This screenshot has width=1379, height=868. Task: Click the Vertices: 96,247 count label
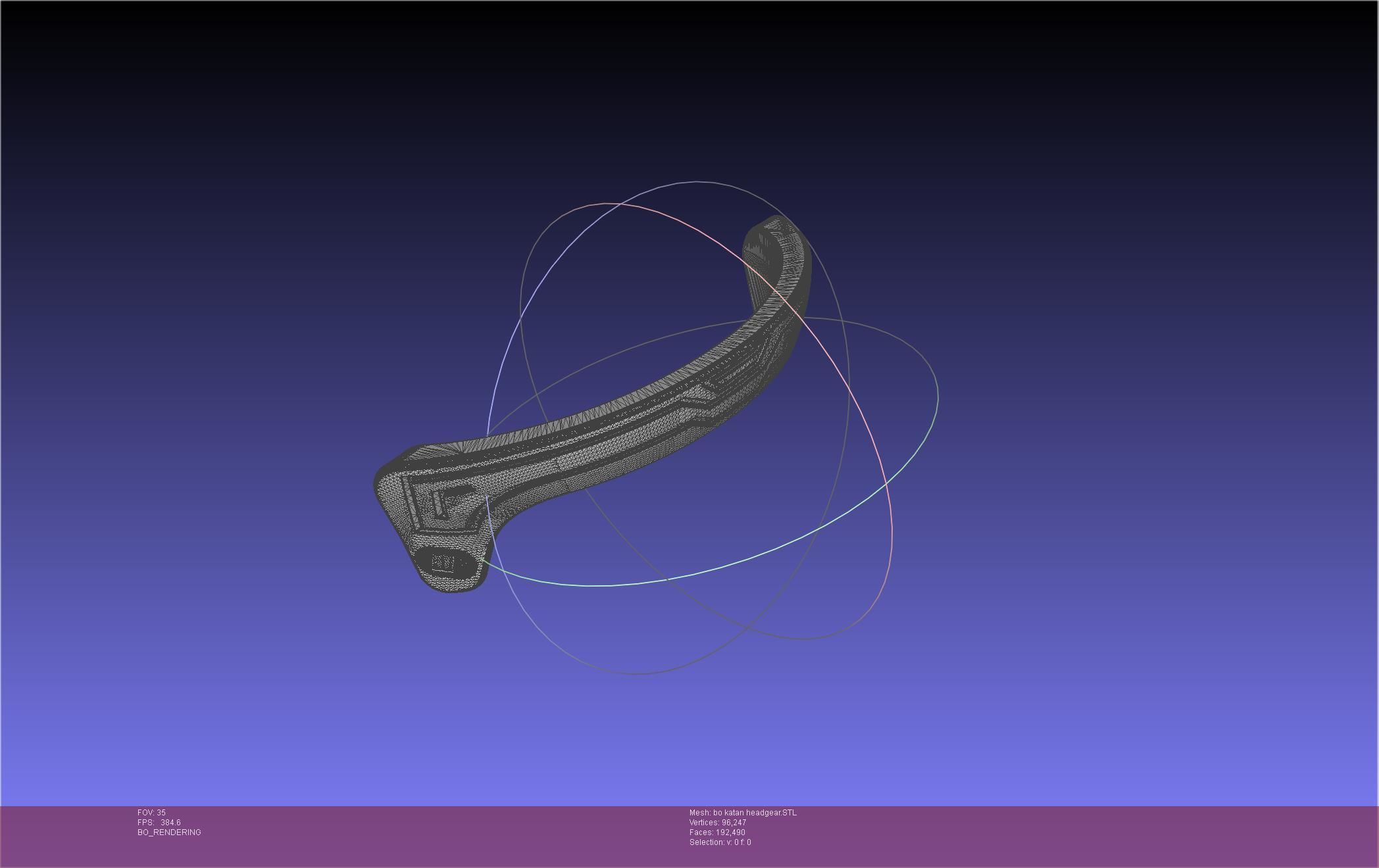[x=717, y=823]
